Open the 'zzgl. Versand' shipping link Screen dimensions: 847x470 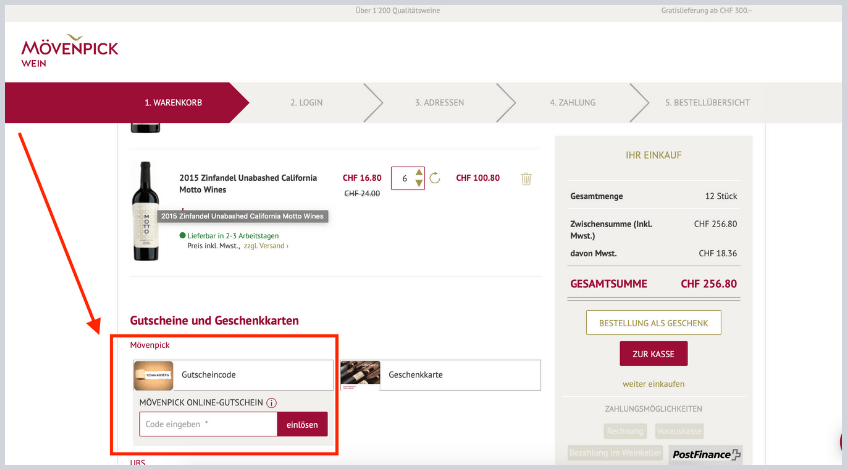266,246
